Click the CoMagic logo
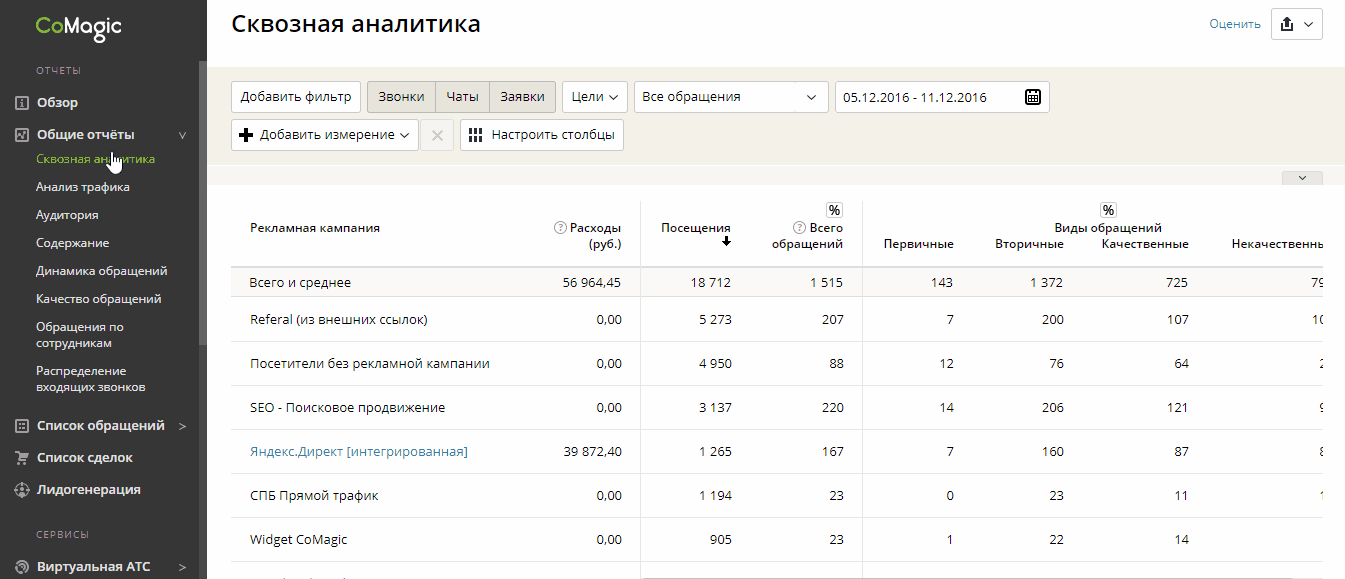 coord(78,27)
